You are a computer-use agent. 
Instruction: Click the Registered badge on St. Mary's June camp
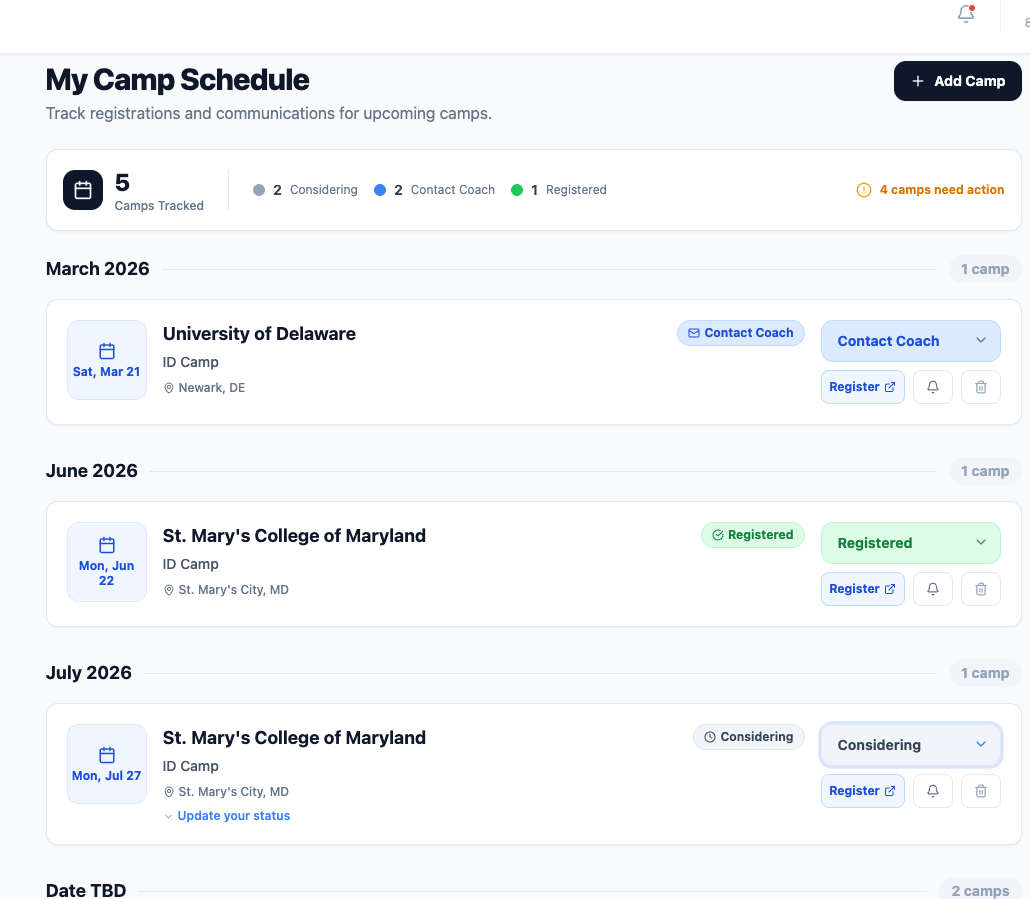(752, 534)
